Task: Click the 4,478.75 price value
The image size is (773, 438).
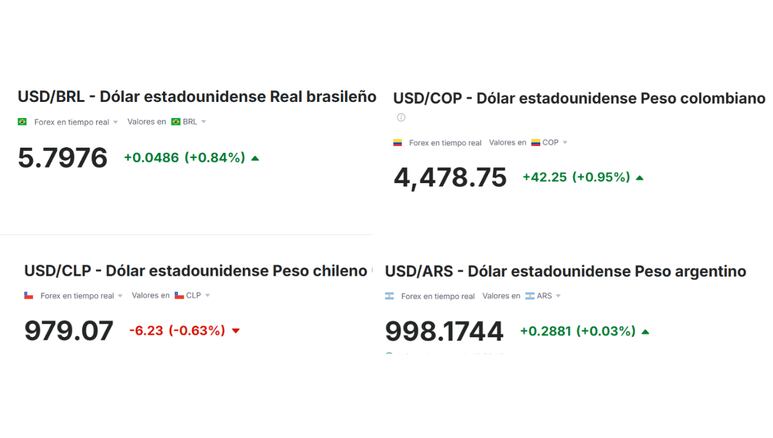Action: pyautogui.click(x=450, y=178)
